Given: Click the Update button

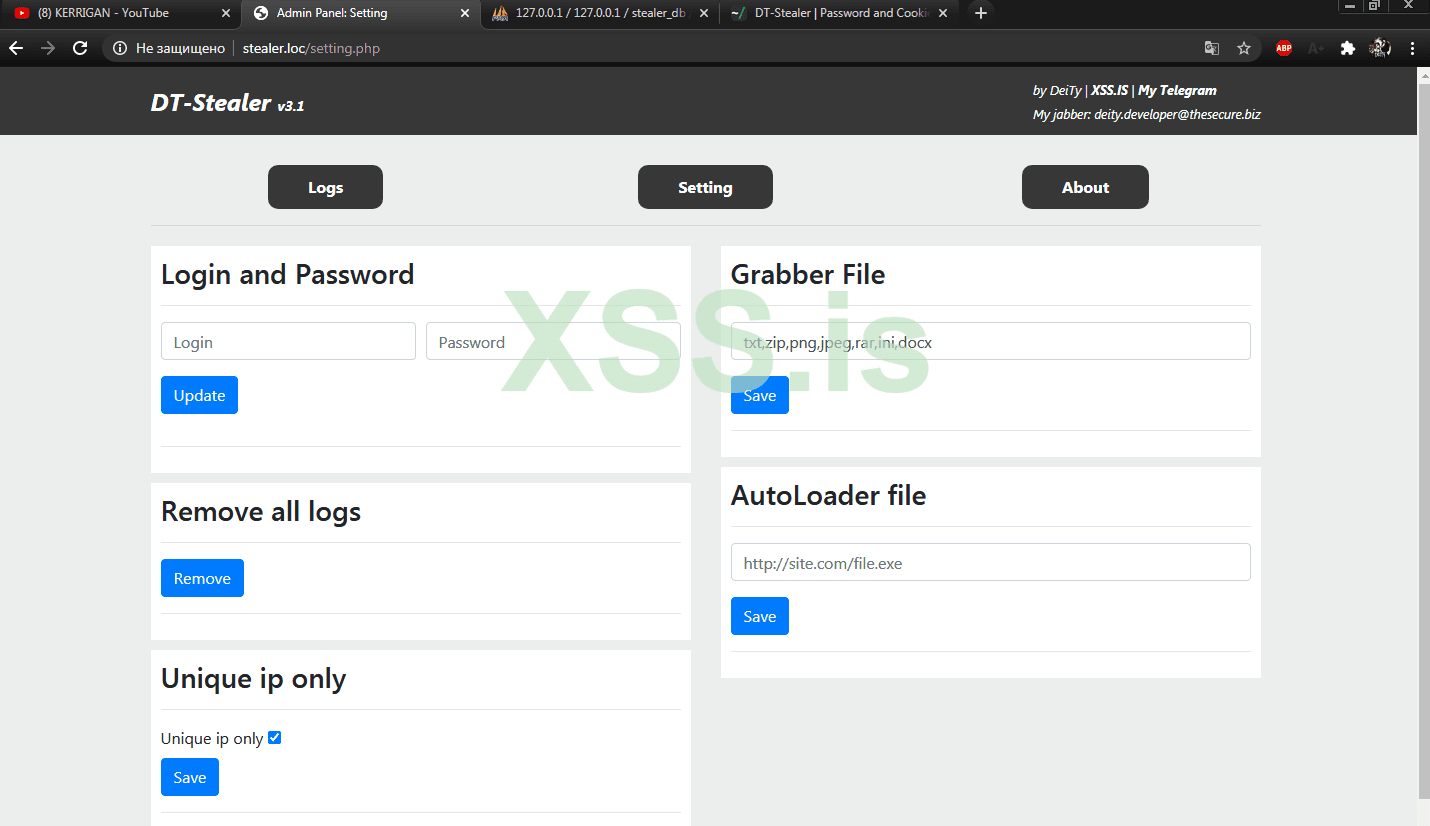Looking at the screenshot, I should pyautogui.click(x=199, y=395).
